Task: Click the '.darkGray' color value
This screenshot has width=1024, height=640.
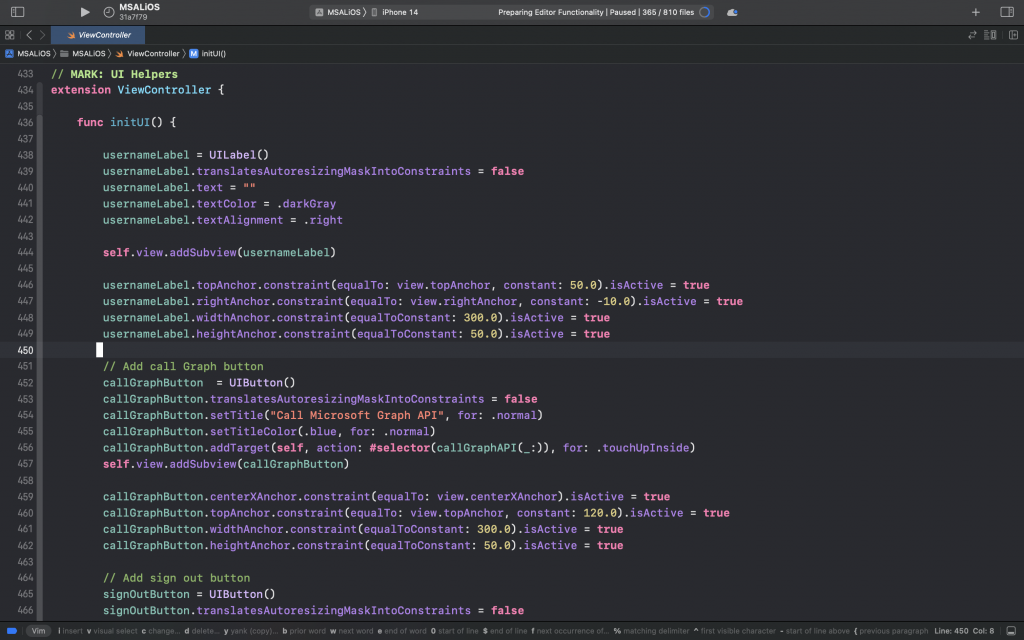Action: tap(306, 204)
